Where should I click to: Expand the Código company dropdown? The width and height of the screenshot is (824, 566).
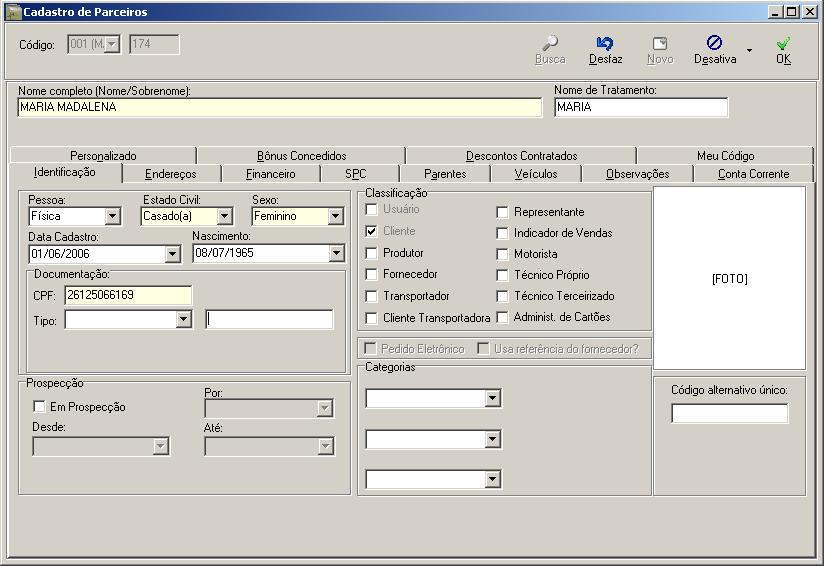pos(112,45)
